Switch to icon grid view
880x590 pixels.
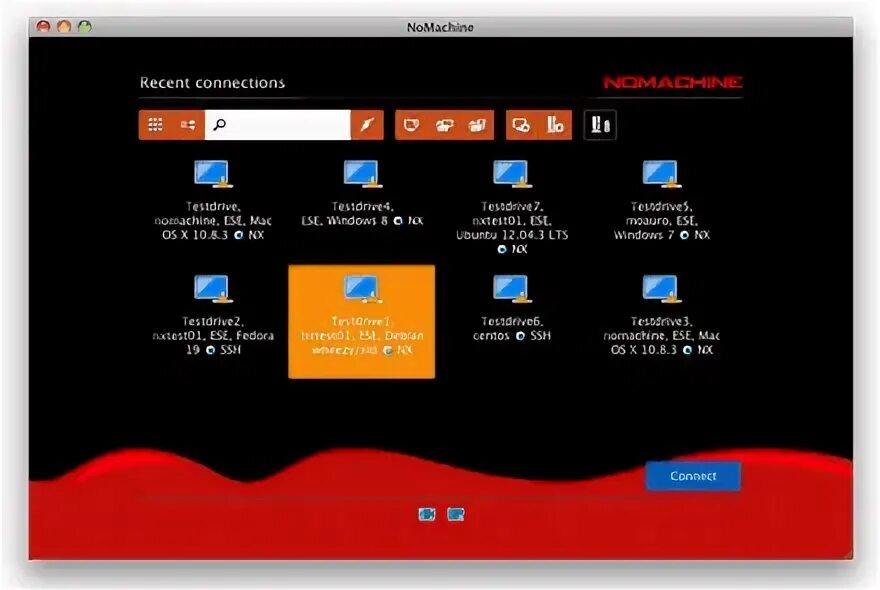(155, 125)
